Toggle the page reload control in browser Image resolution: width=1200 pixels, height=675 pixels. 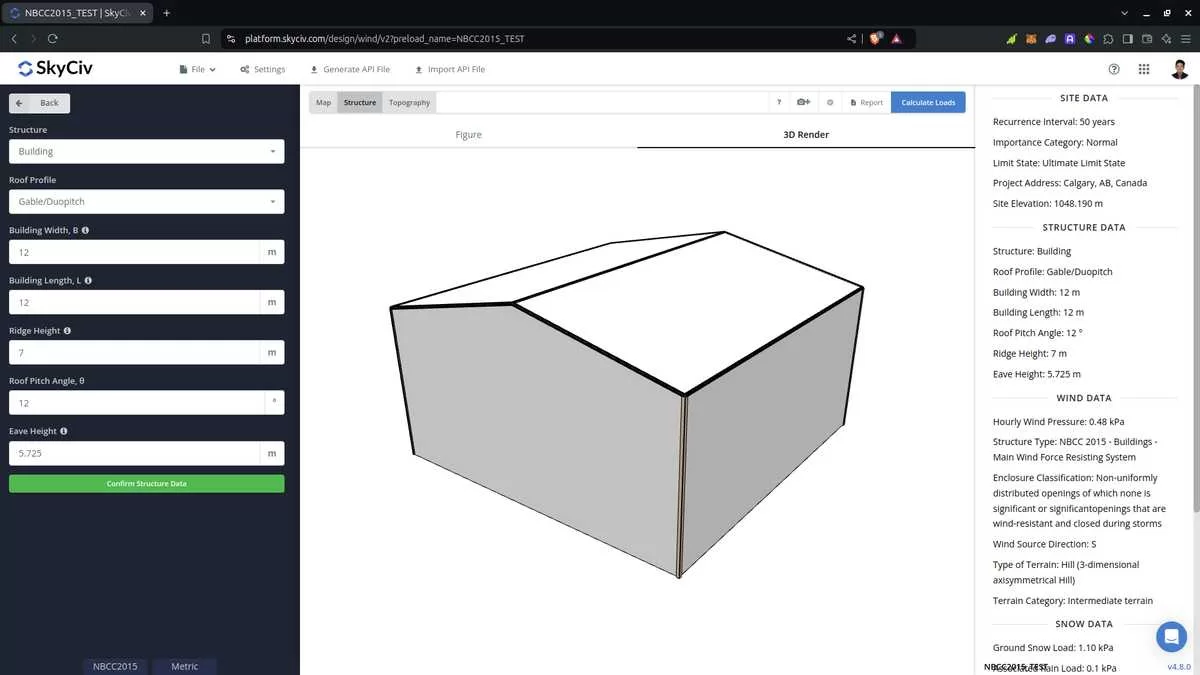coord(52,38)
